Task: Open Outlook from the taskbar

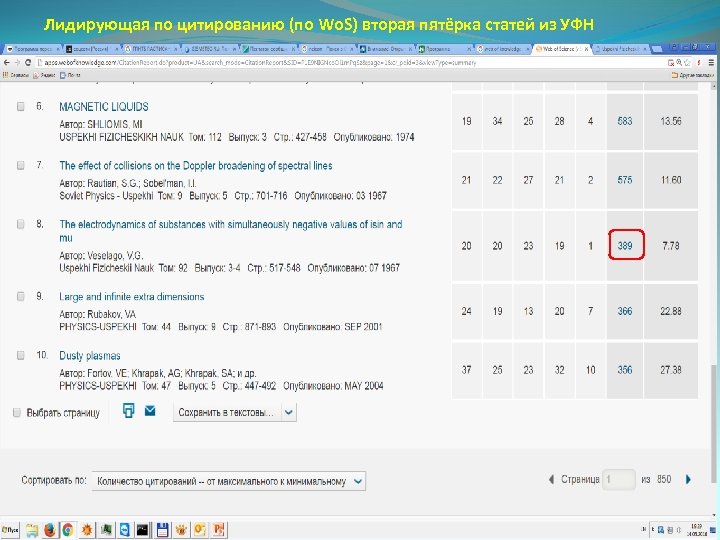Action: point(200,530)
